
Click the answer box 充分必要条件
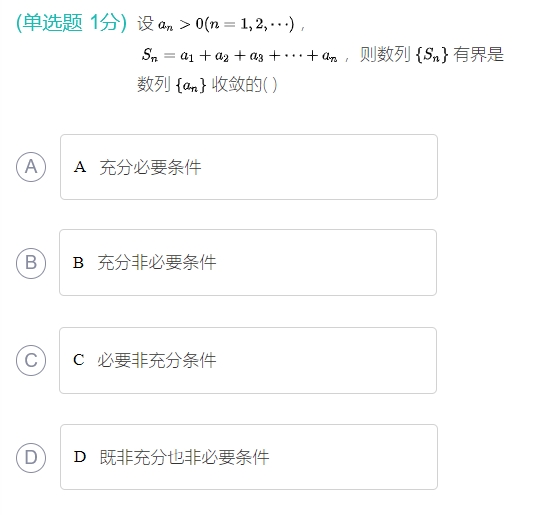click(x=249, y=167)
